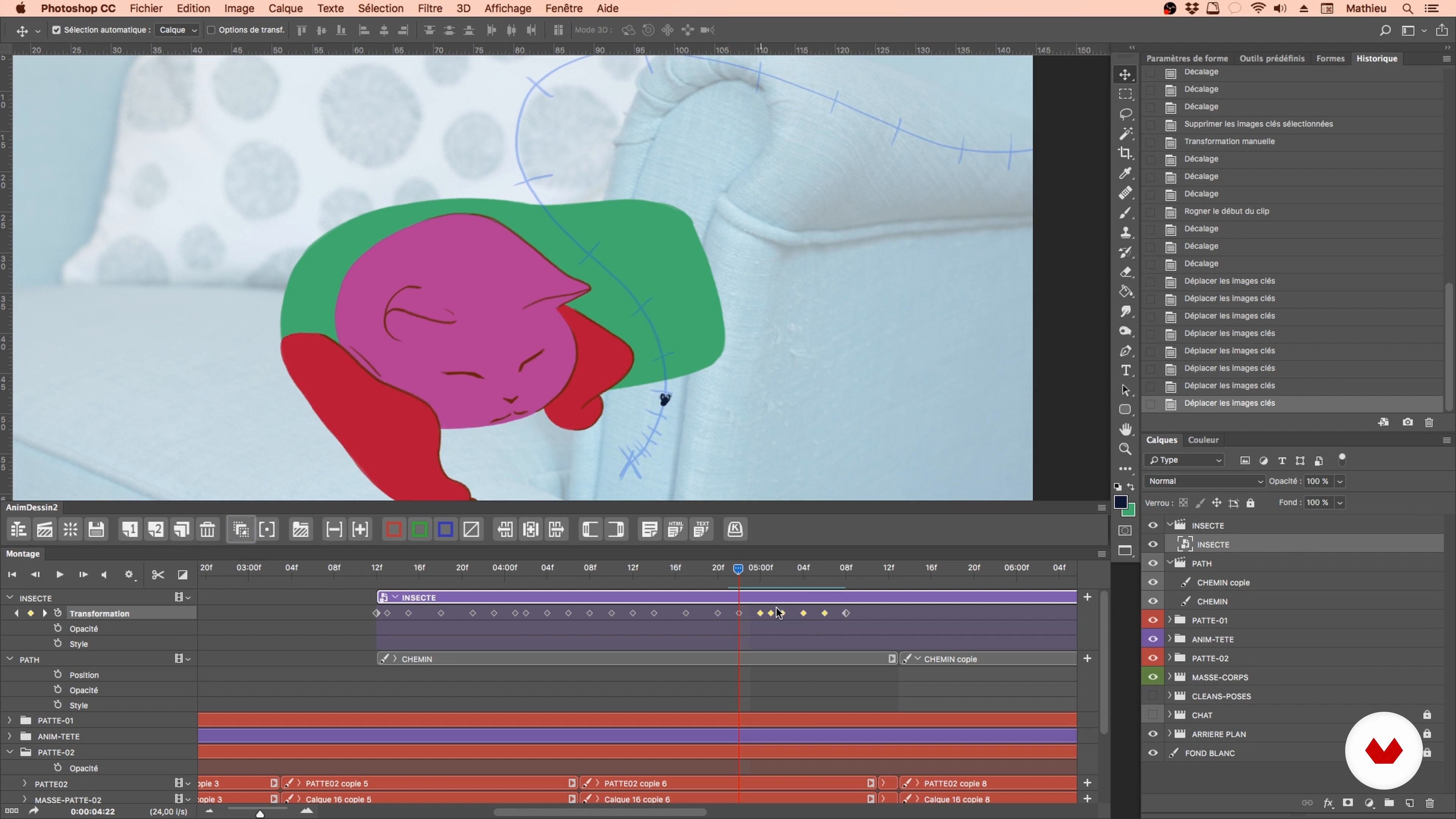
Task: Hide the PATTE-01 group
Action: [1153, 621]
